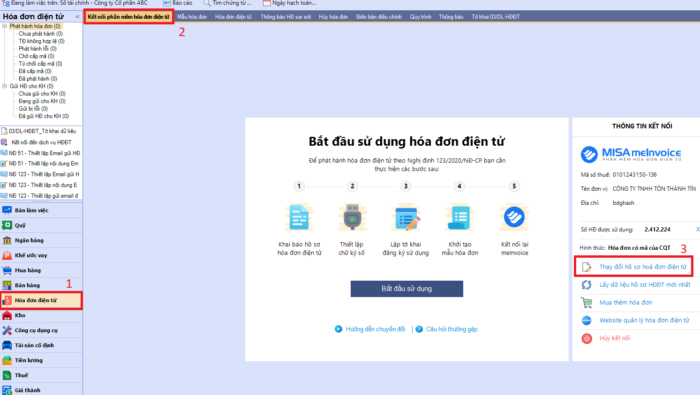Open the Bàn làm việc module icon

[7, 210]
